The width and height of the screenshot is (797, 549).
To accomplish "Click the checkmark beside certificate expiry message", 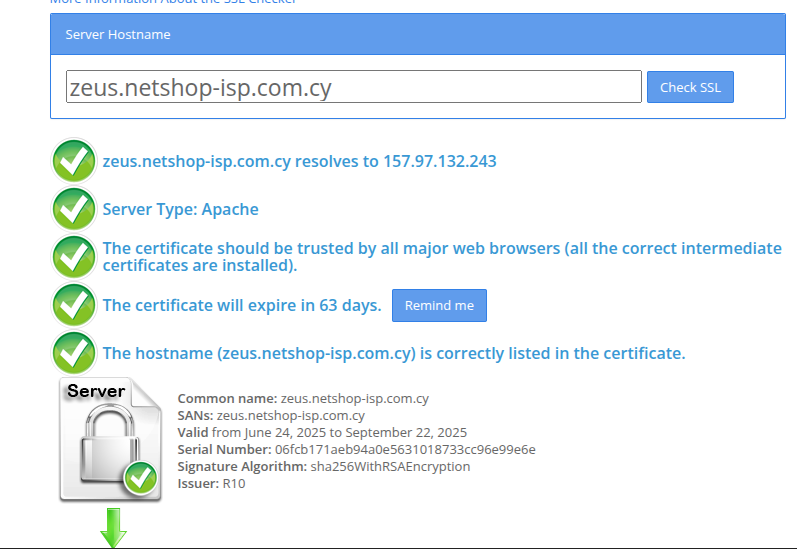I will coord(74,305).
